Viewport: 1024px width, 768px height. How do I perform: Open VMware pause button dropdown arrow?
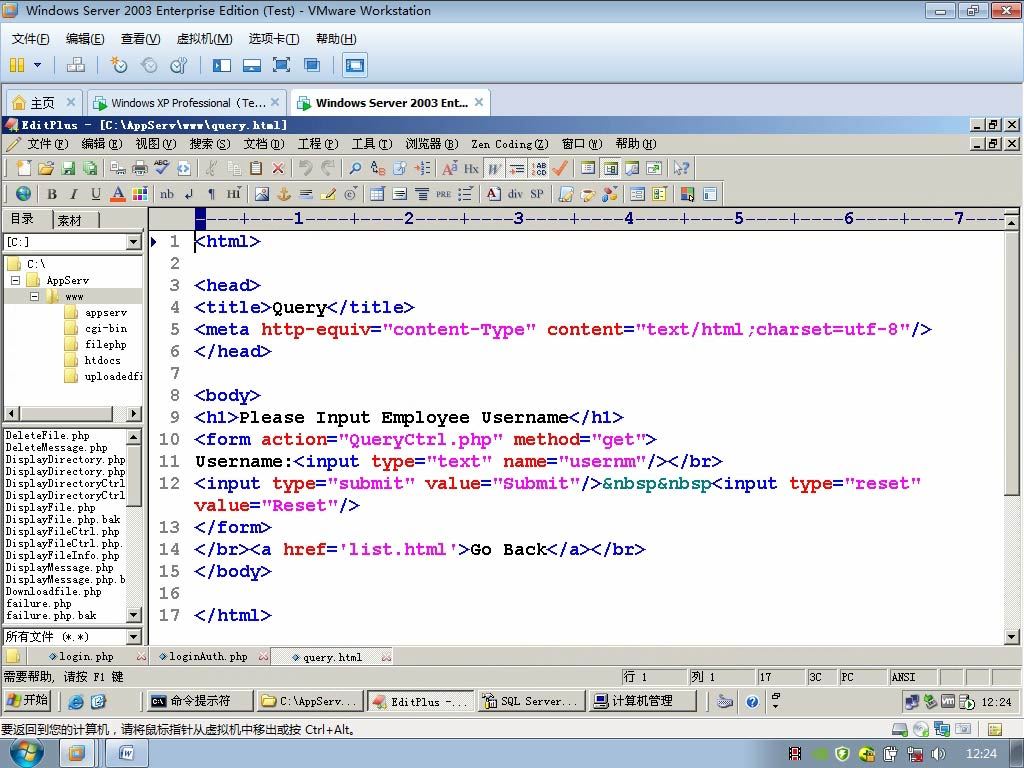click(37, 65)
